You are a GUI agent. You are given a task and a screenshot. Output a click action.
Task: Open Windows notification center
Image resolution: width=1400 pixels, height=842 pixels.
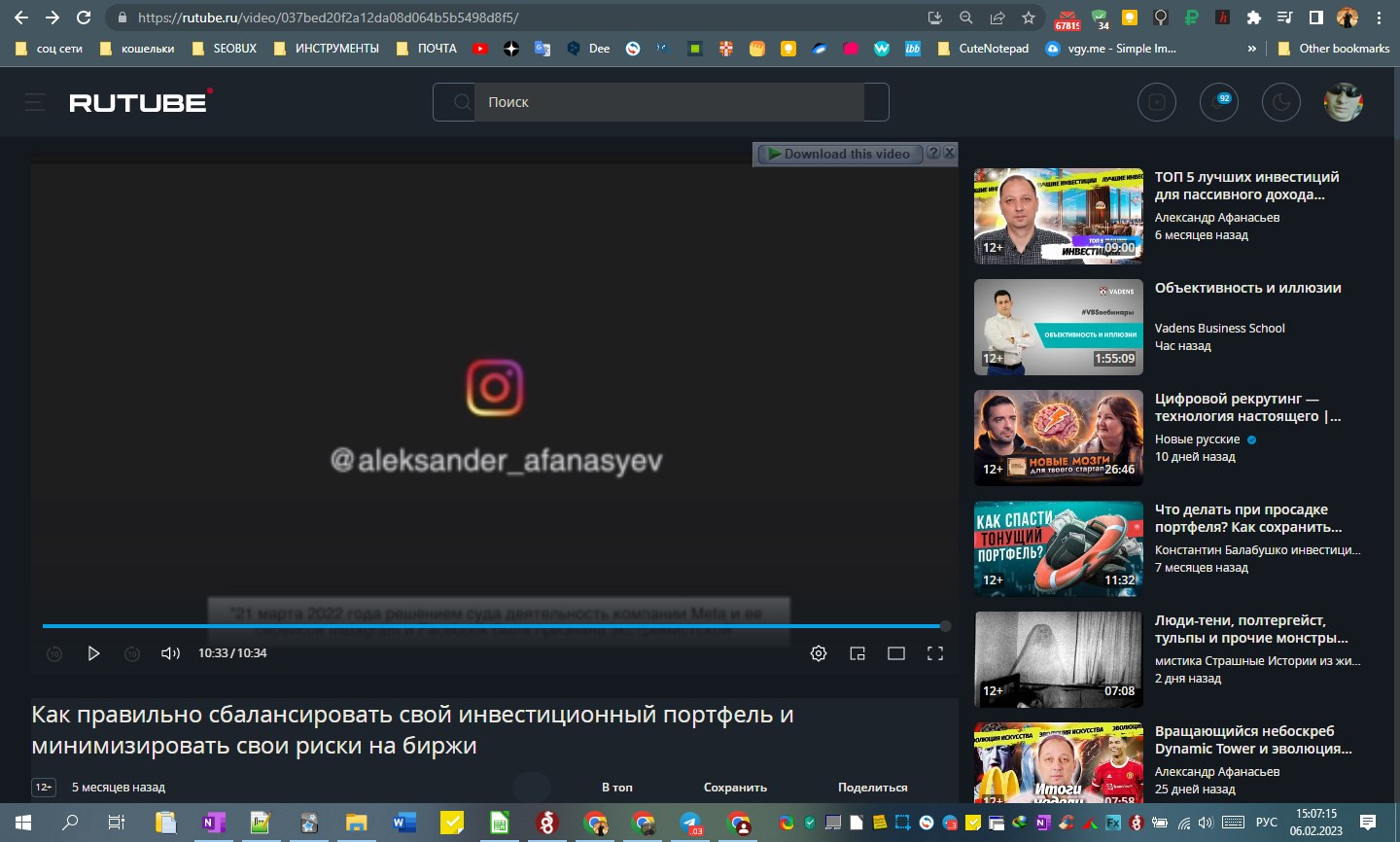(1368, 823)
